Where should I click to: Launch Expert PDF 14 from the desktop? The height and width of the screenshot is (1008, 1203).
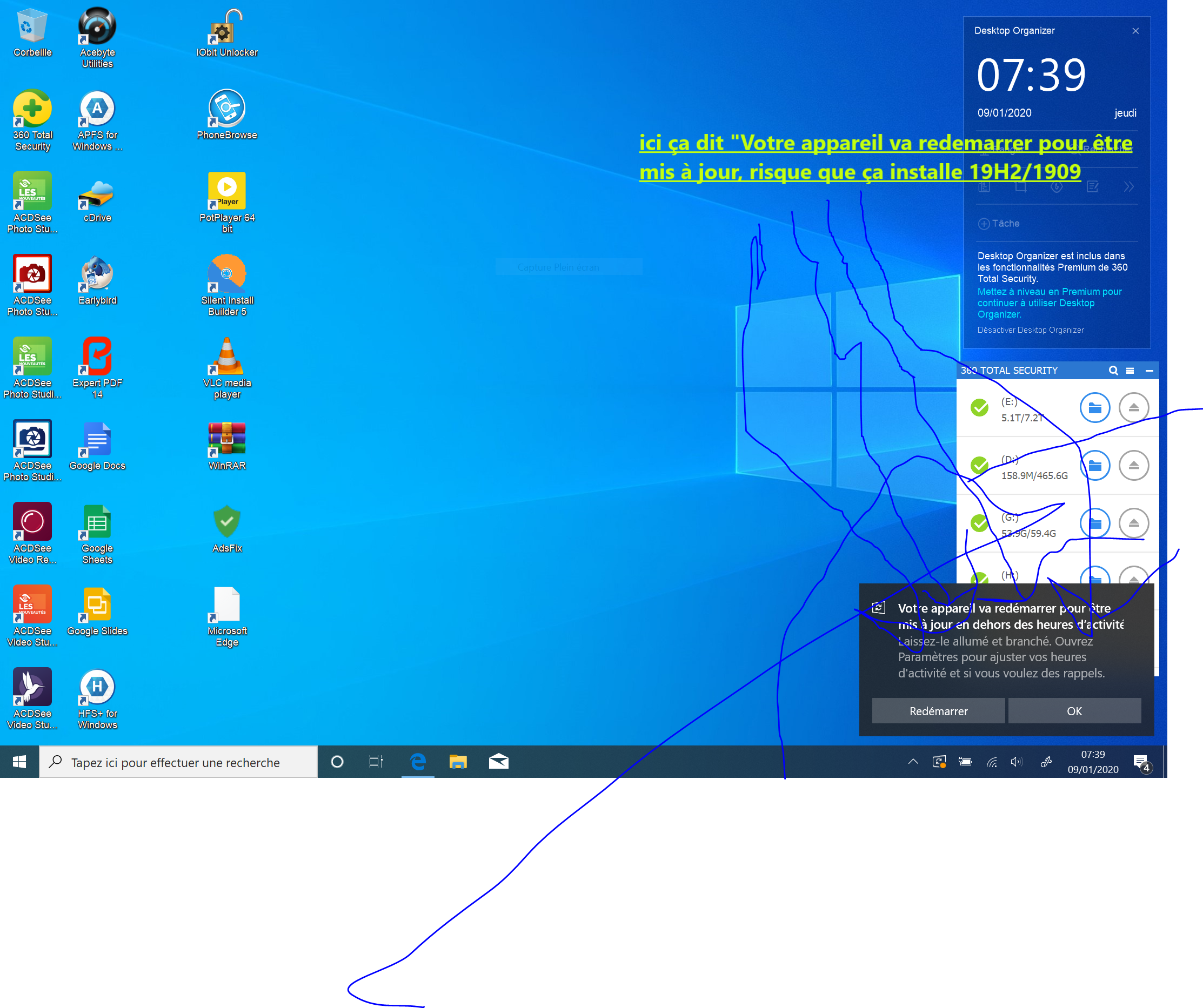pos(97,368)
